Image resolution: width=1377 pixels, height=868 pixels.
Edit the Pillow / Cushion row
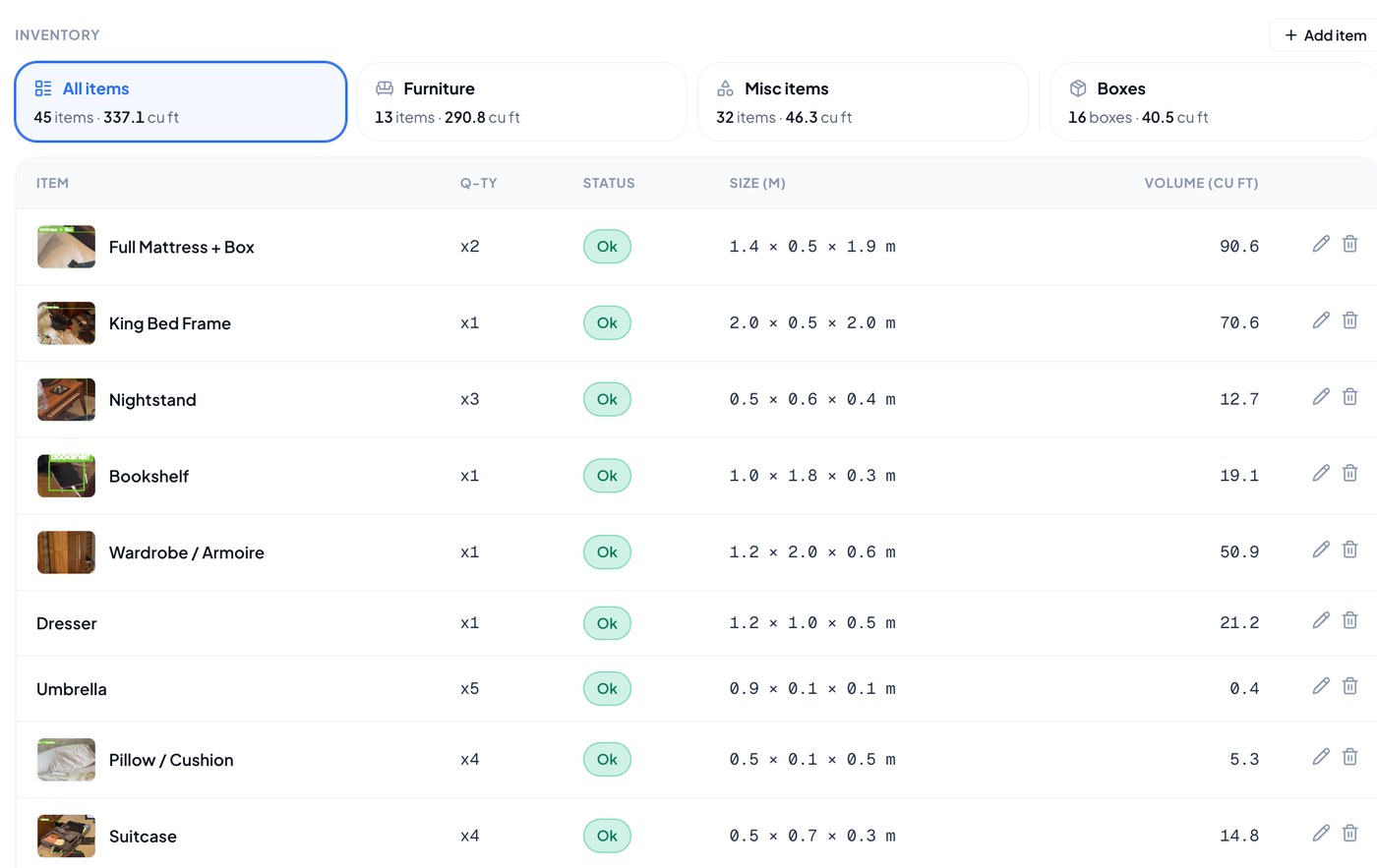pyautogui.click(x=1321, y=757)
